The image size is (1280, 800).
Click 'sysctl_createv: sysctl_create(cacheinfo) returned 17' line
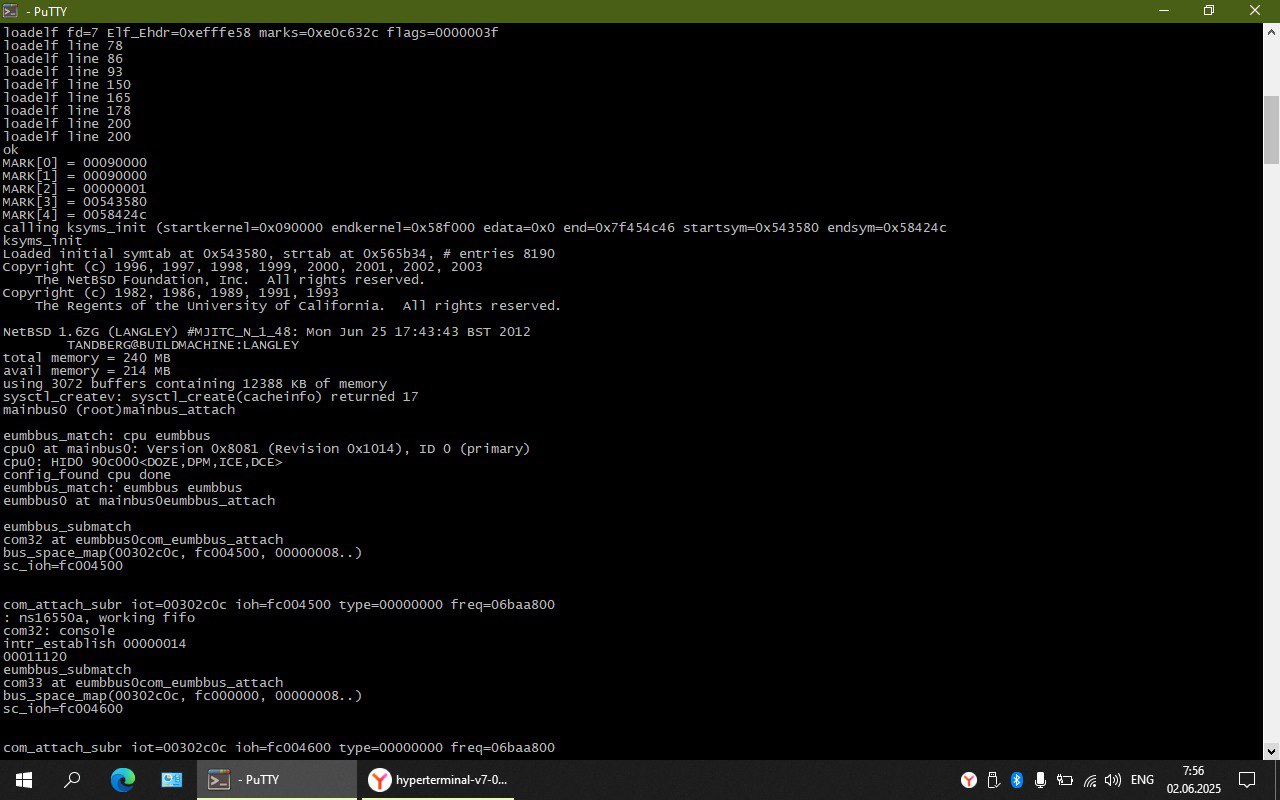click(x=211, y=397)
